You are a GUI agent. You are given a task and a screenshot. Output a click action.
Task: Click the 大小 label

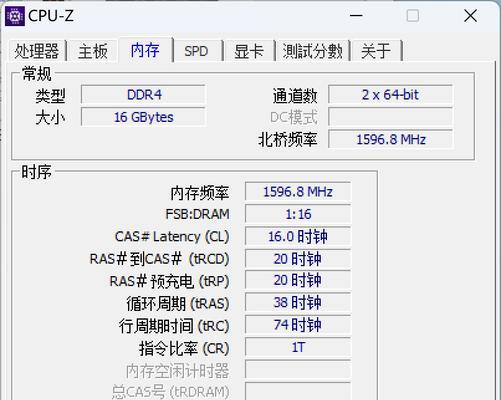click(x=50, y=118)
